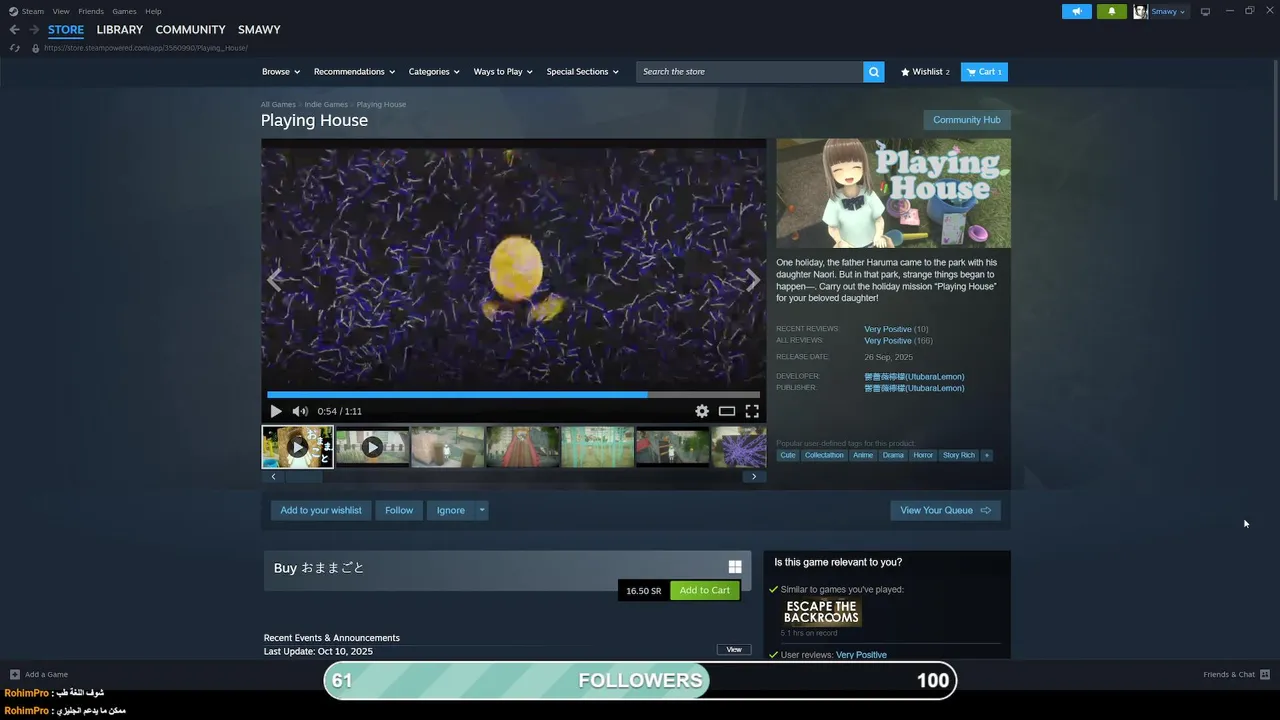
Task: Click the plus button to add tags
Action: click(x=986, y=455)
